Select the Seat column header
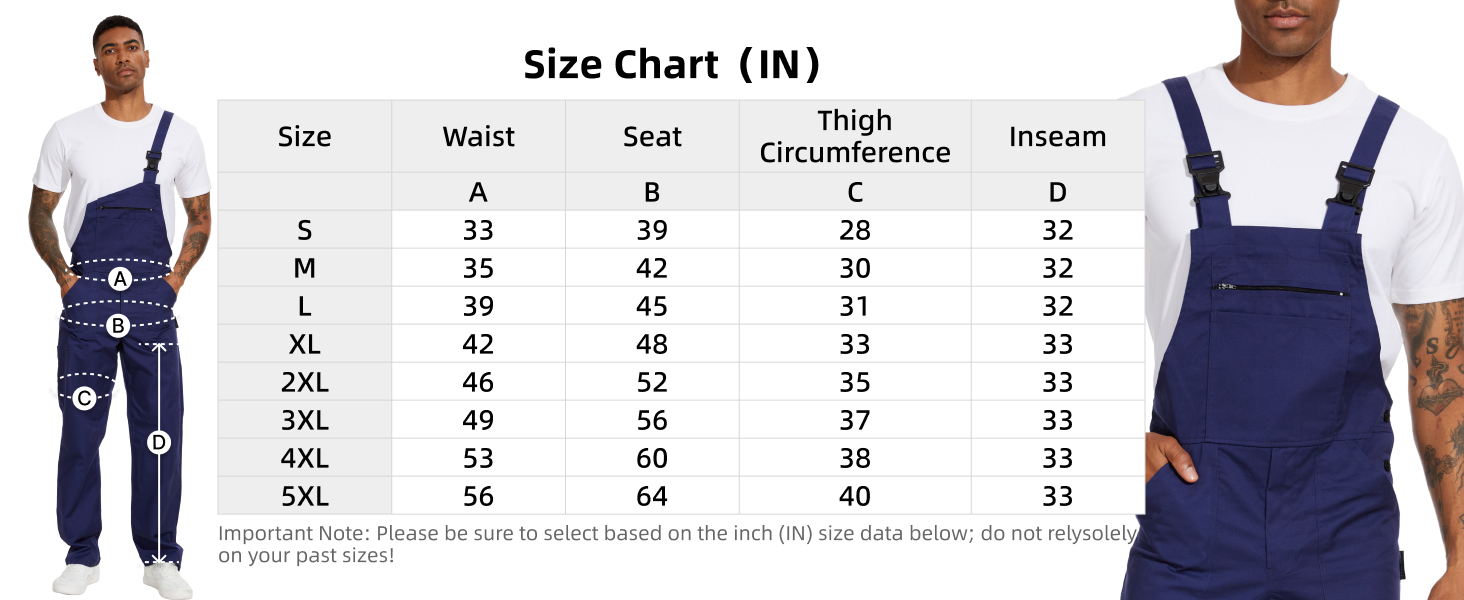The image size is (1464, 600). 652,137
